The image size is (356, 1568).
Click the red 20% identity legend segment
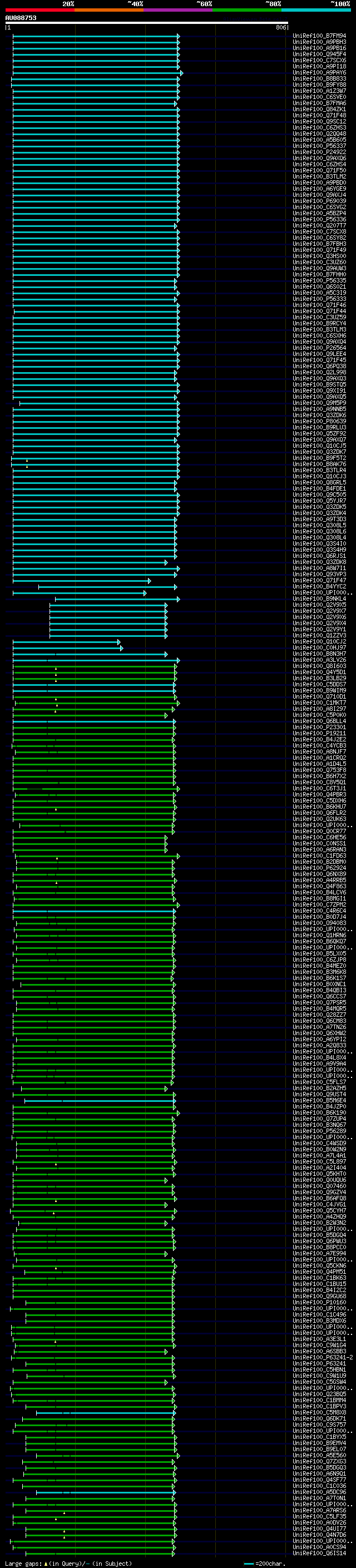39,10
